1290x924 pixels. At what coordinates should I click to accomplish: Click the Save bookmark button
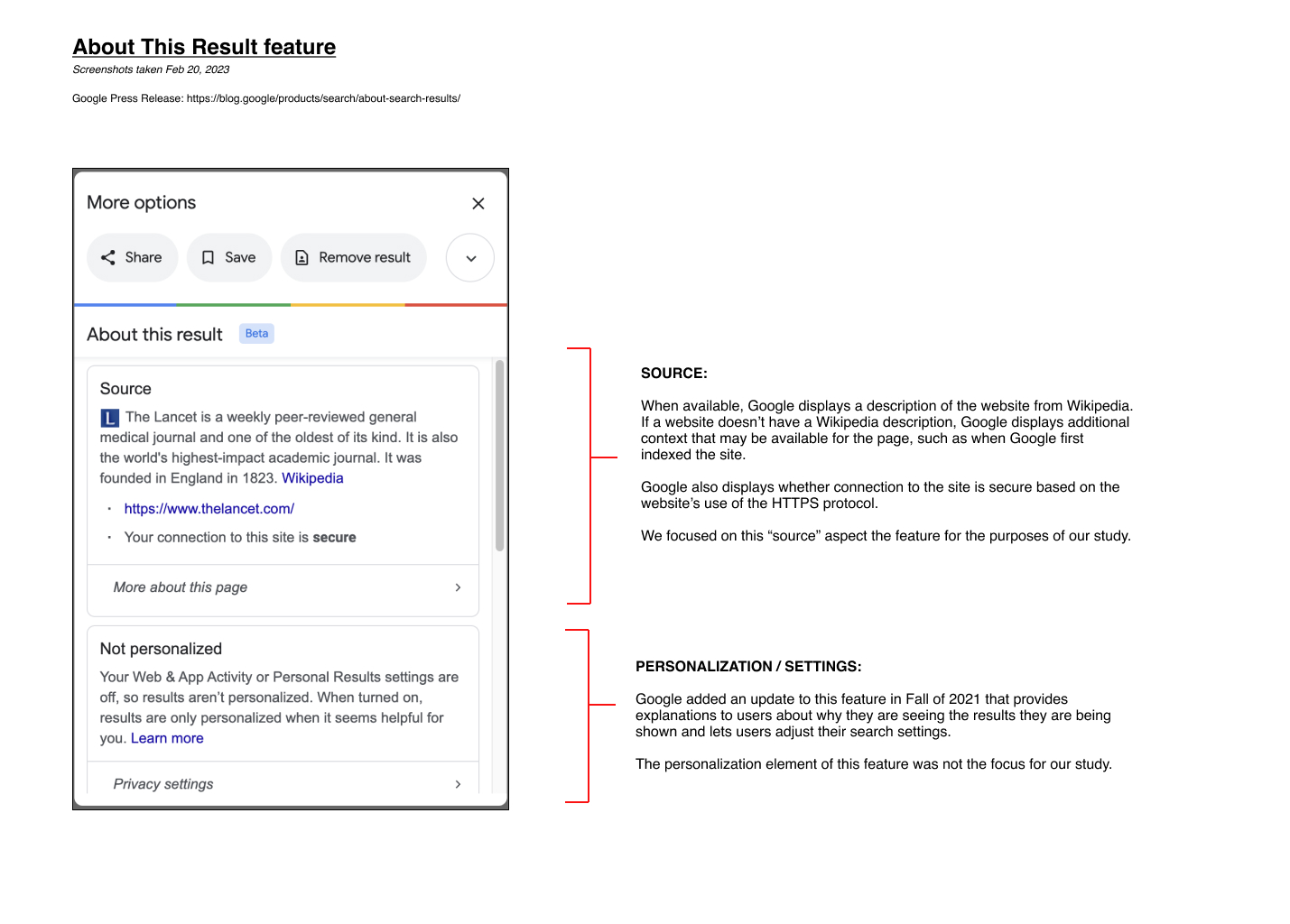pos(229,258)
